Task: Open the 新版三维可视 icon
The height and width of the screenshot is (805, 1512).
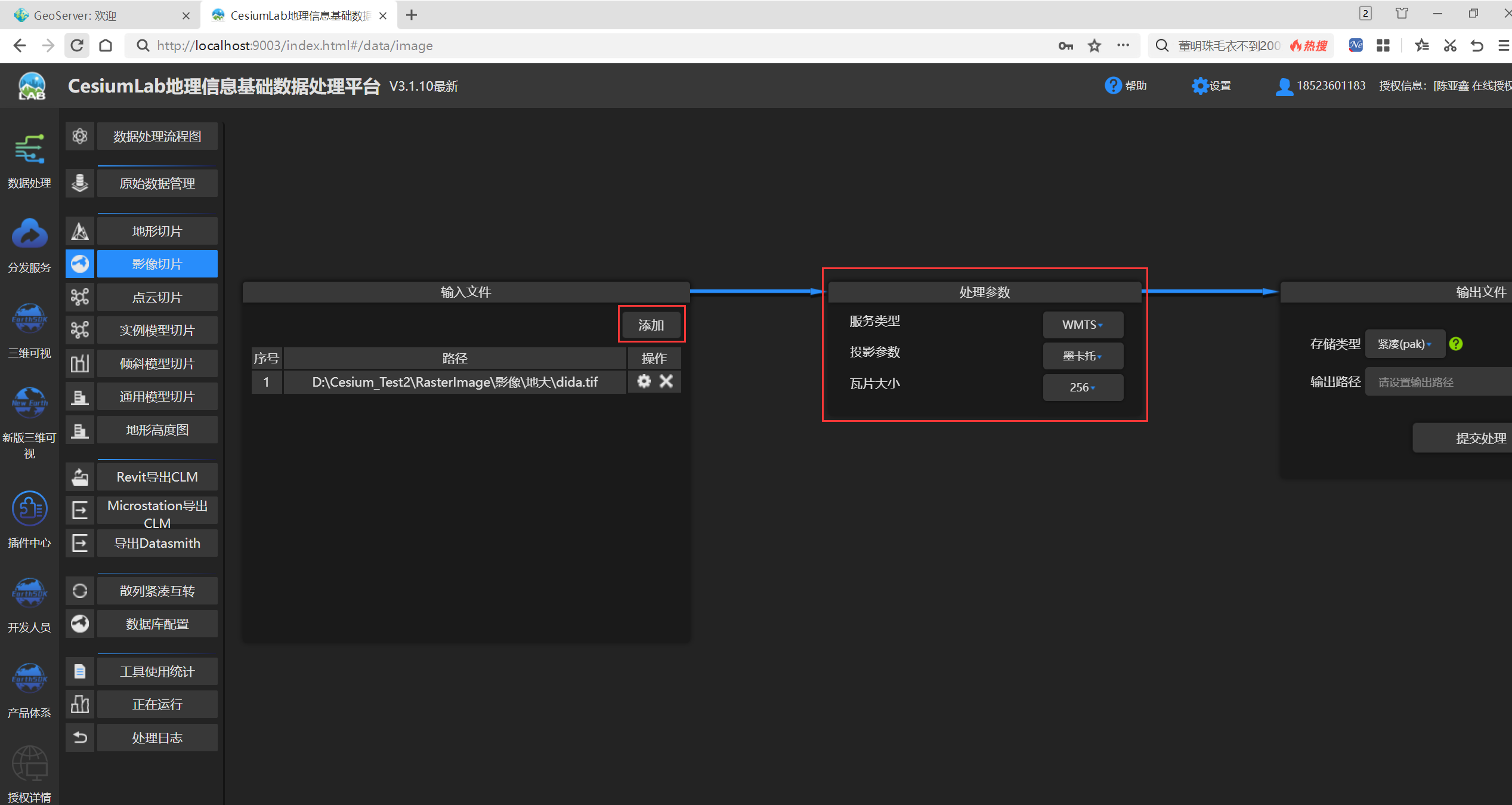Action: click(29, 403)
